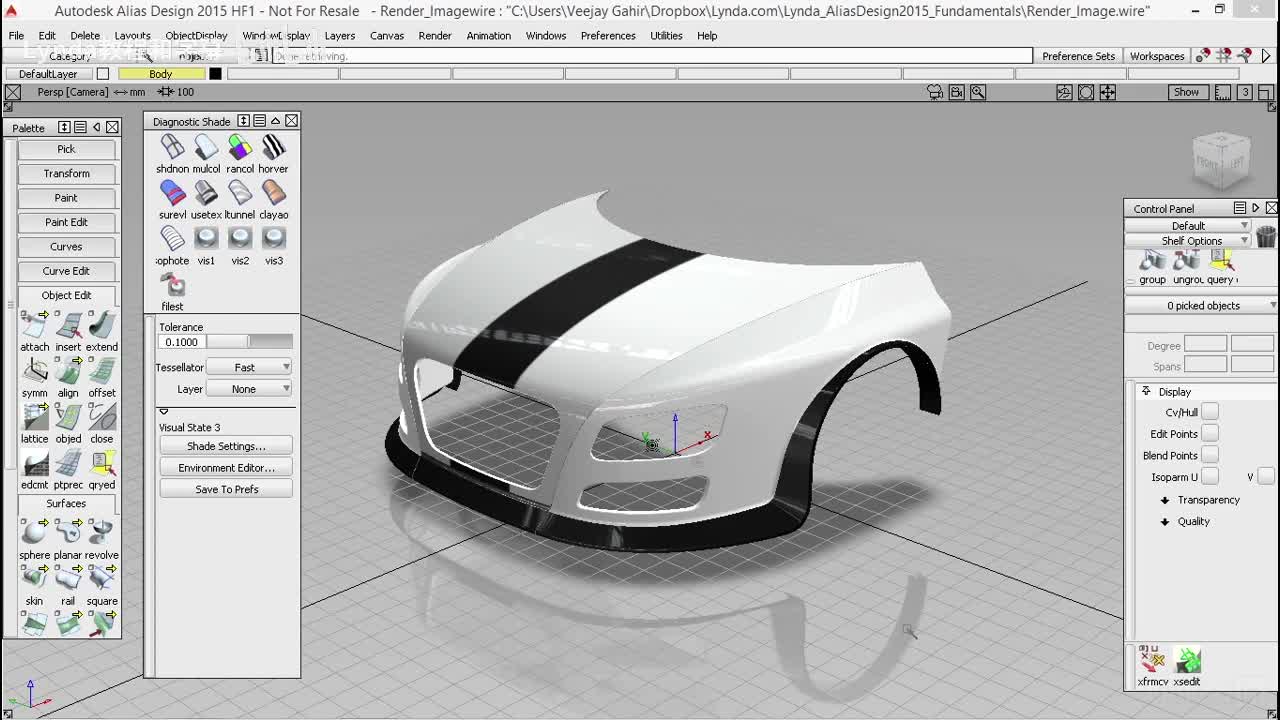Image resolution: width=1280 pixels, height=720 pixels.
Task: Expand the Transparency section
Action: [1165, 500]
